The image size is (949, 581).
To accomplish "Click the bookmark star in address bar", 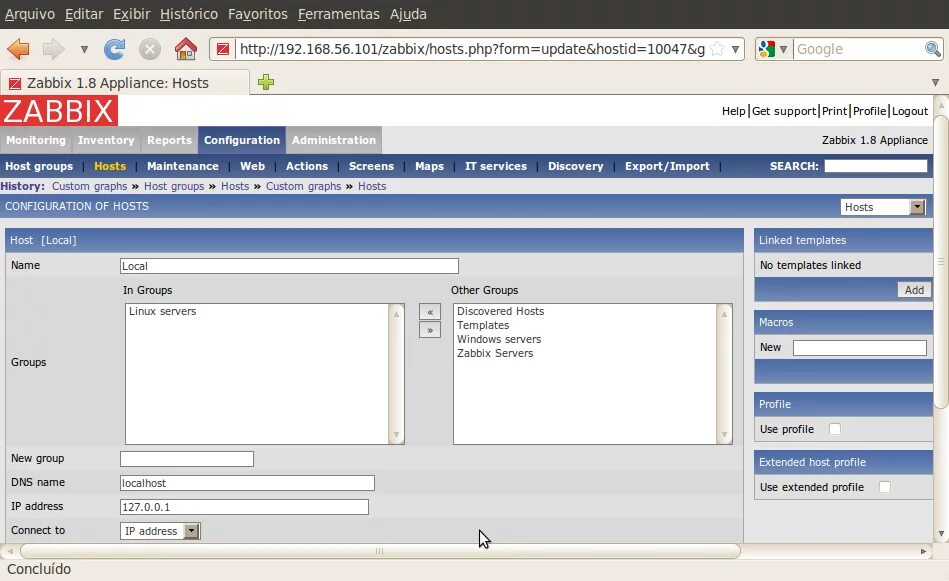I will [717, 49].
